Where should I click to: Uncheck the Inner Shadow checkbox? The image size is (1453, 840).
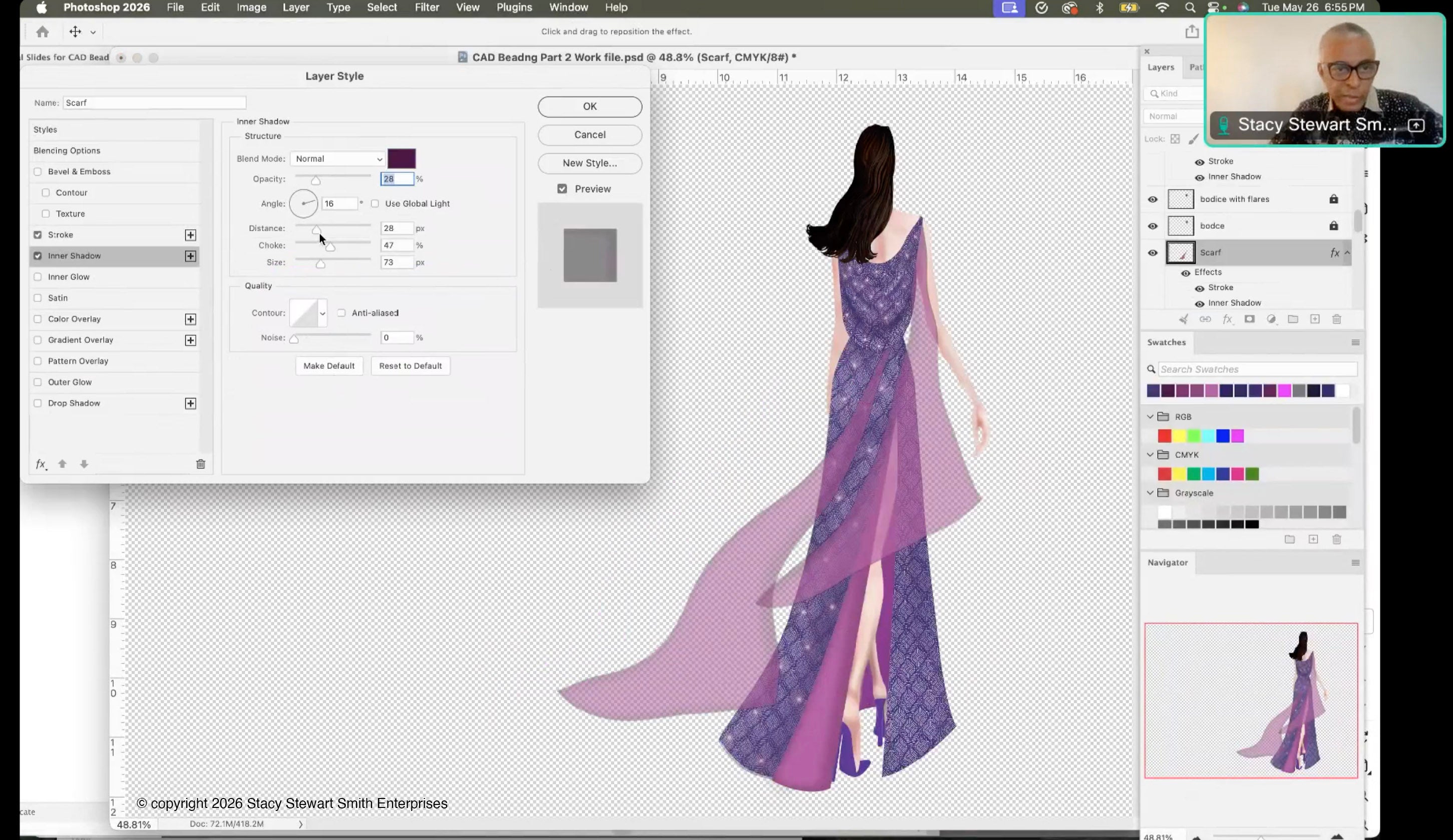[38, 256]
